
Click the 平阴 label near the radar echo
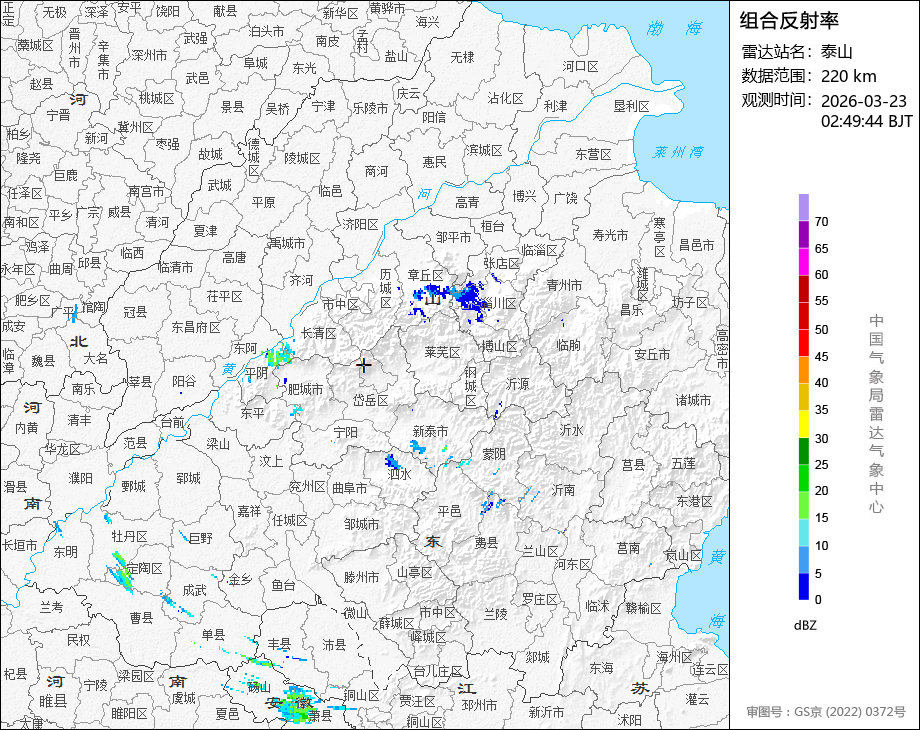256,373
